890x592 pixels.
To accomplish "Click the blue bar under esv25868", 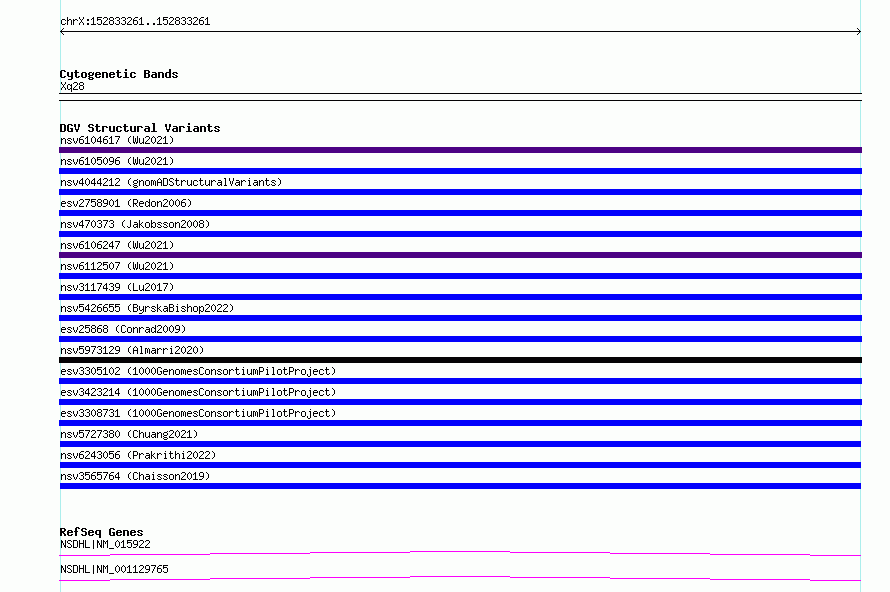I will 460,339.
